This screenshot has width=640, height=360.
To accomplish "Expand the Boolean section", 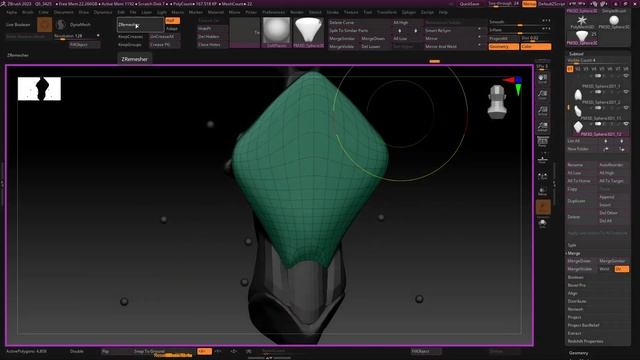I will [576, 277].
